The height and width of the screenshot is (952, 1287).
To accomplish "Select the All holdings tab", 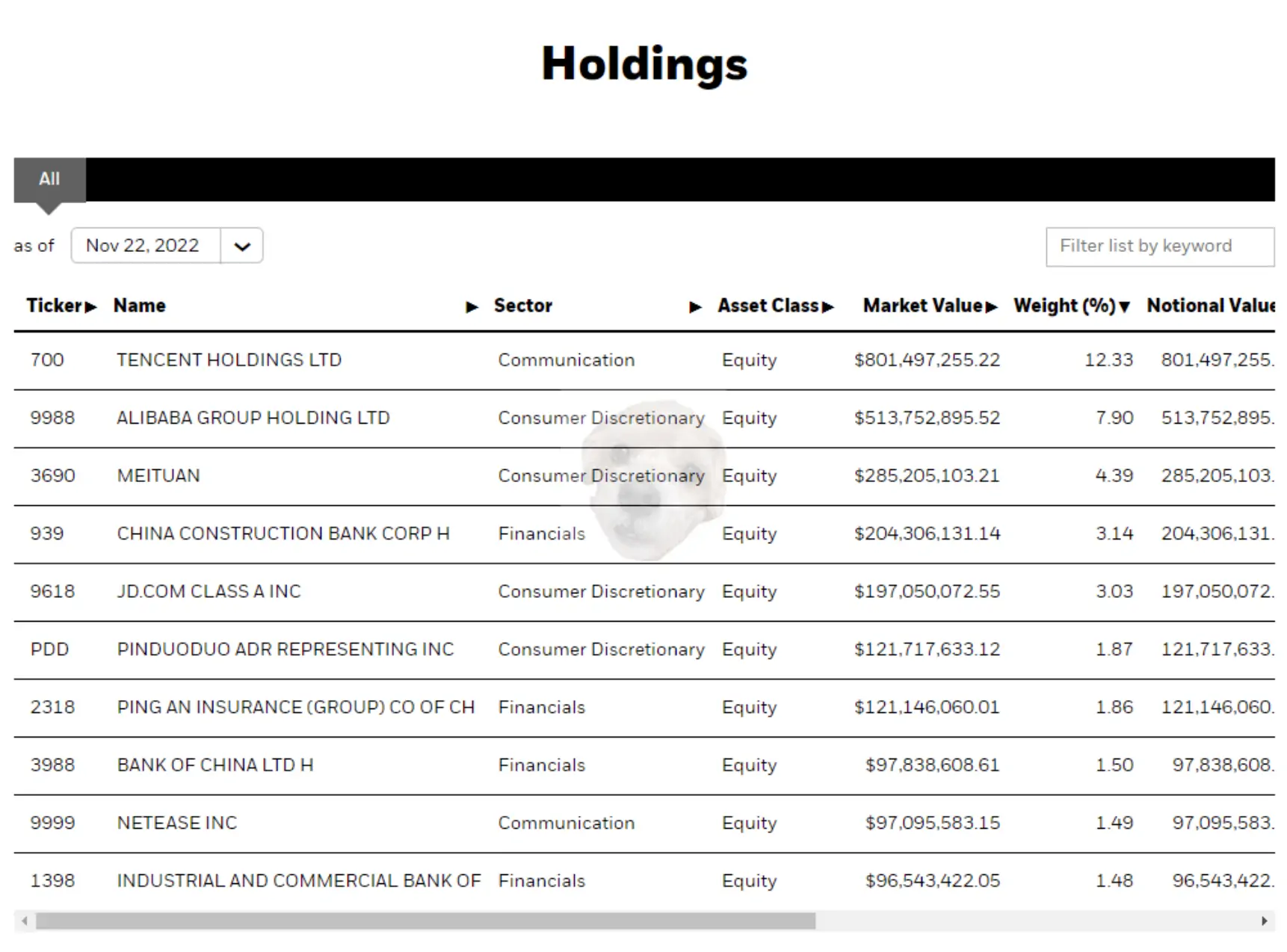I will (x=49, y=179).
